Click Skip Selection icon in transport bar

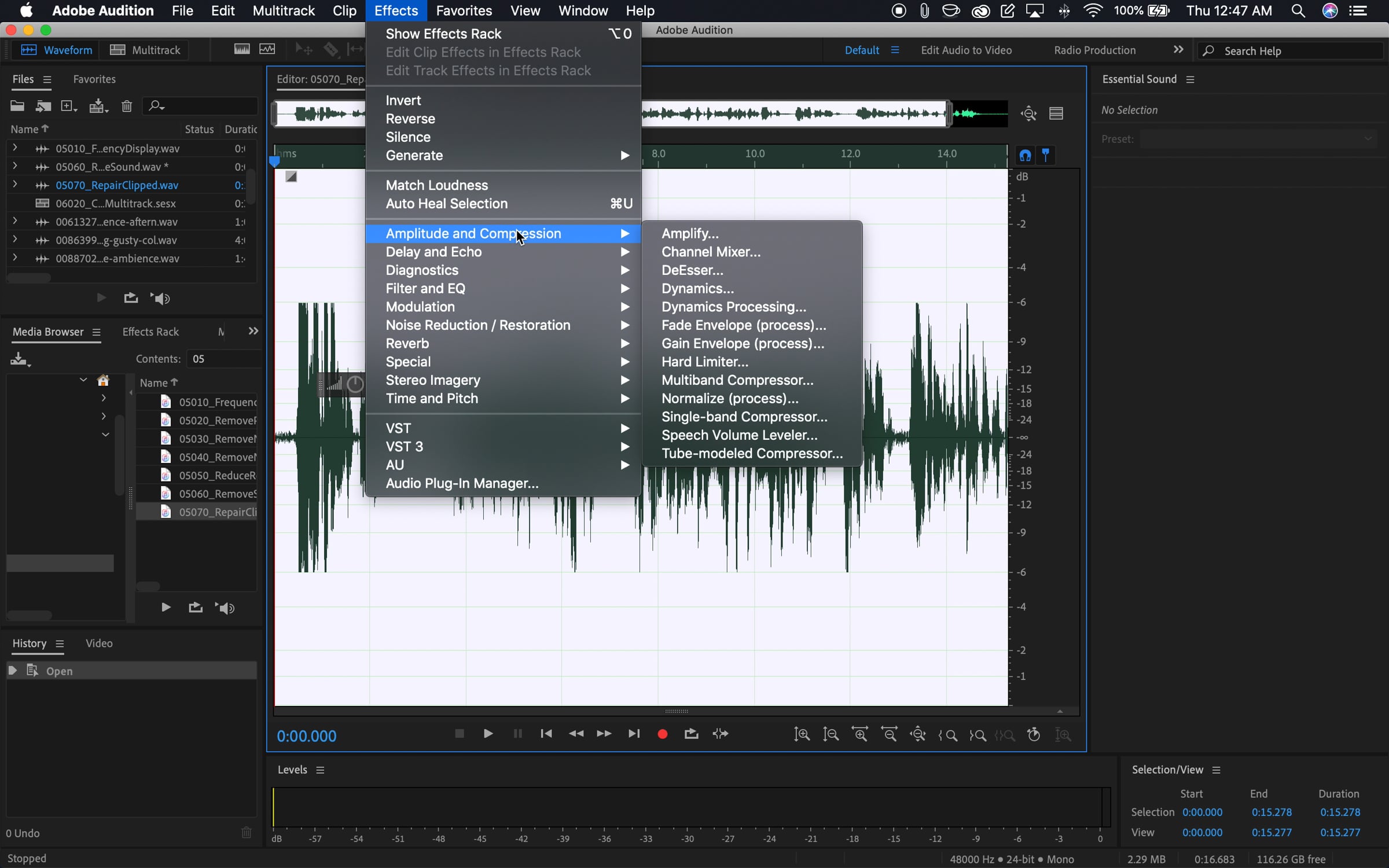[721, 734]
